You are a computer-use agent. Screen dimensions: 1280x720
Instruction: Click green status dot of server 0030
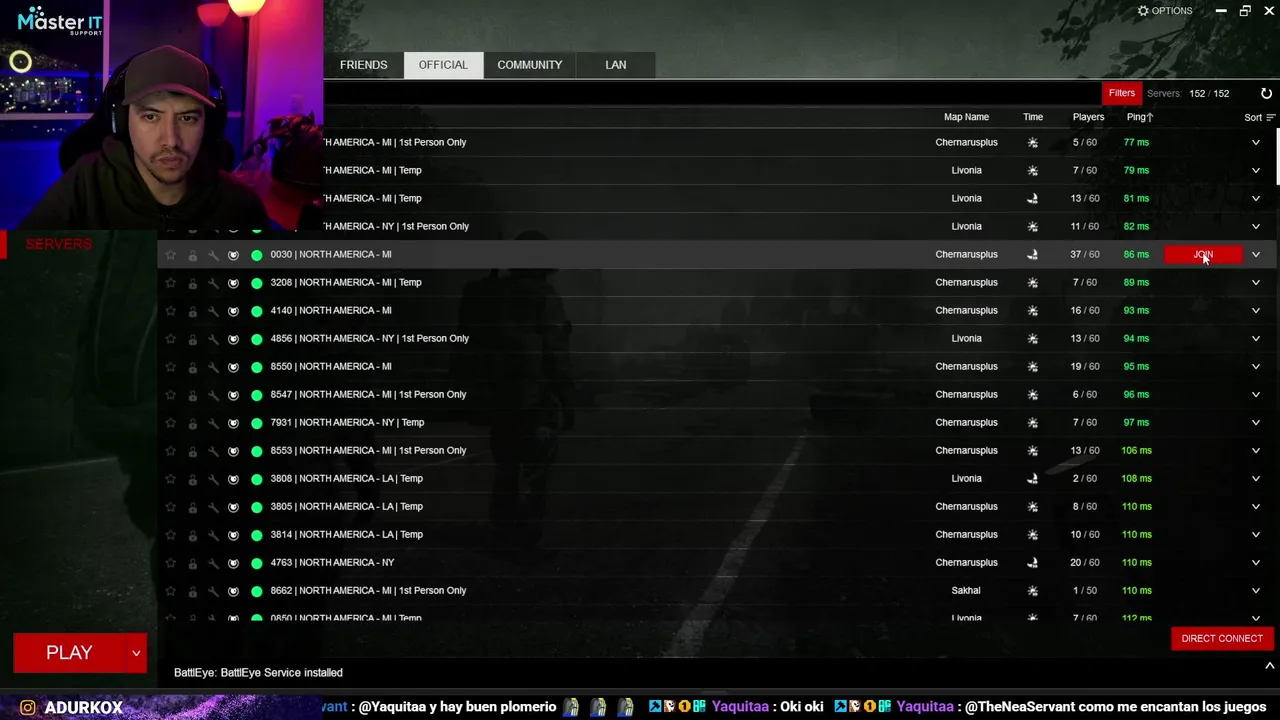coord(257,255)
